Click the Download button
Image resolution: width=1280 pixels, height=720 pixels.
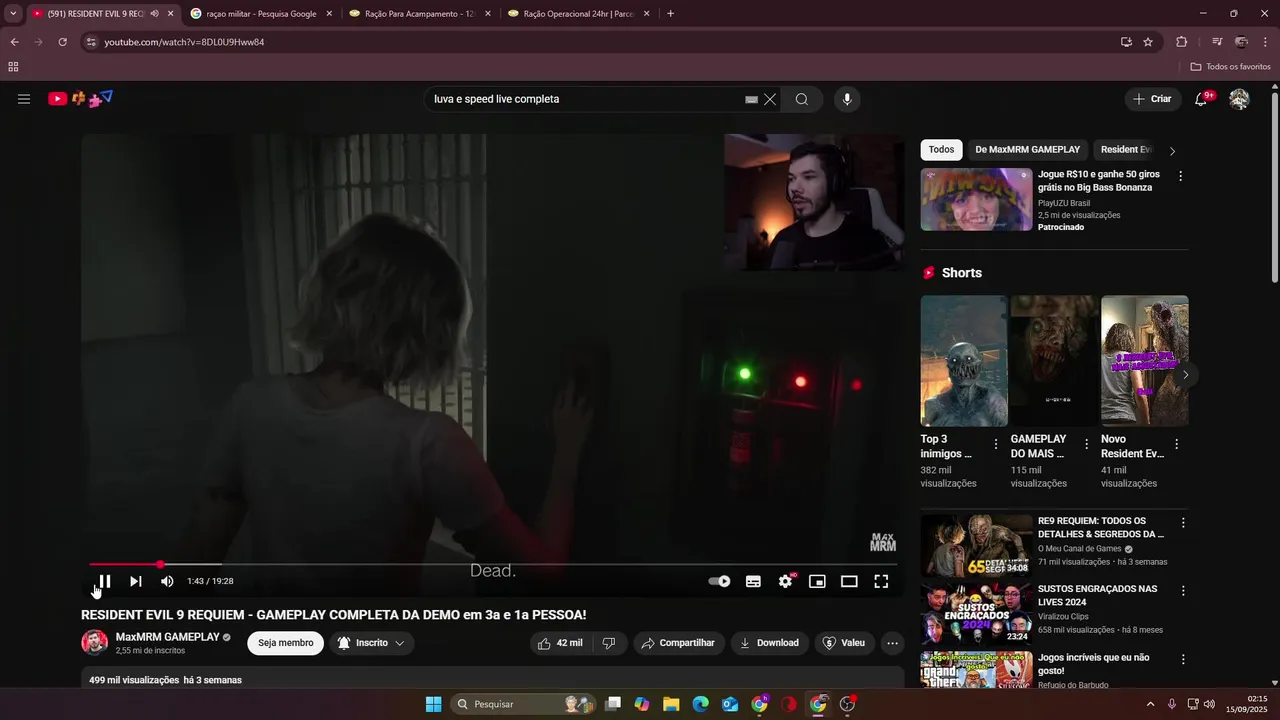[x=769, y=643]
